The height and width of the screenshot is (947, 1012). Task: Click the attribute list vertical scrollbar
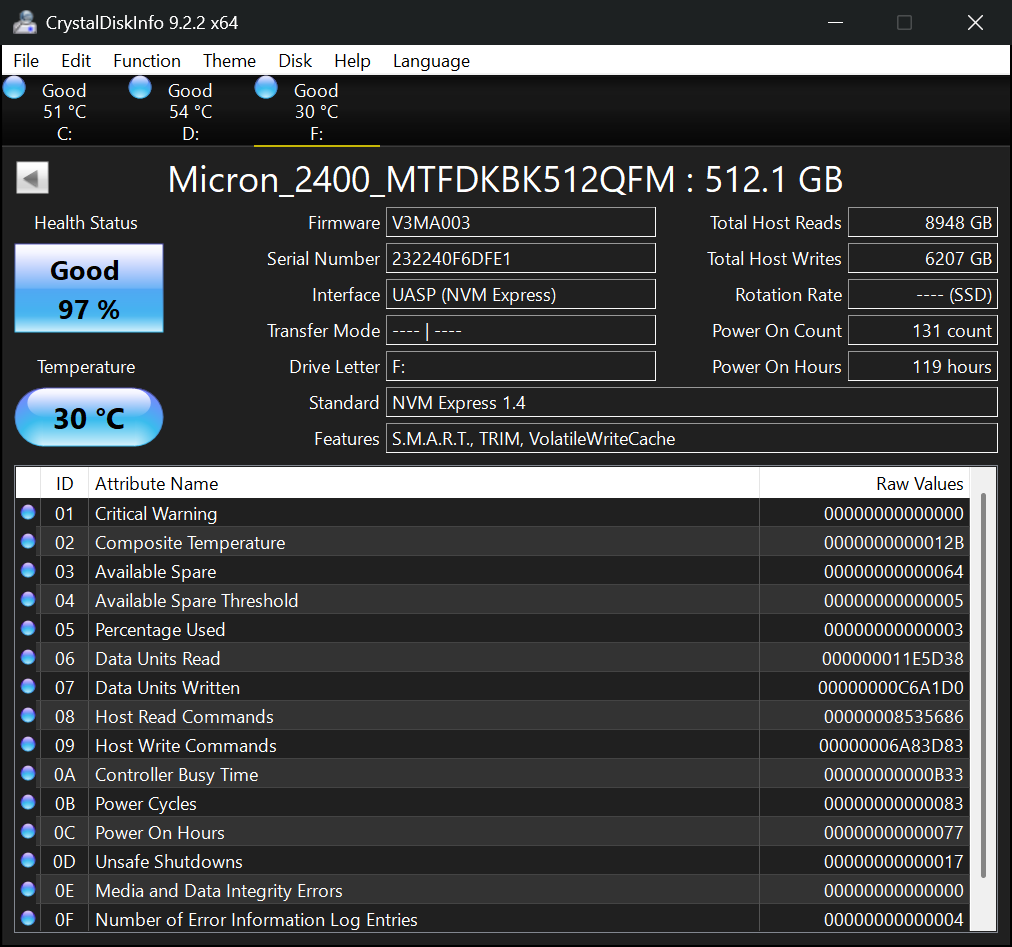[x=985, y=680]
